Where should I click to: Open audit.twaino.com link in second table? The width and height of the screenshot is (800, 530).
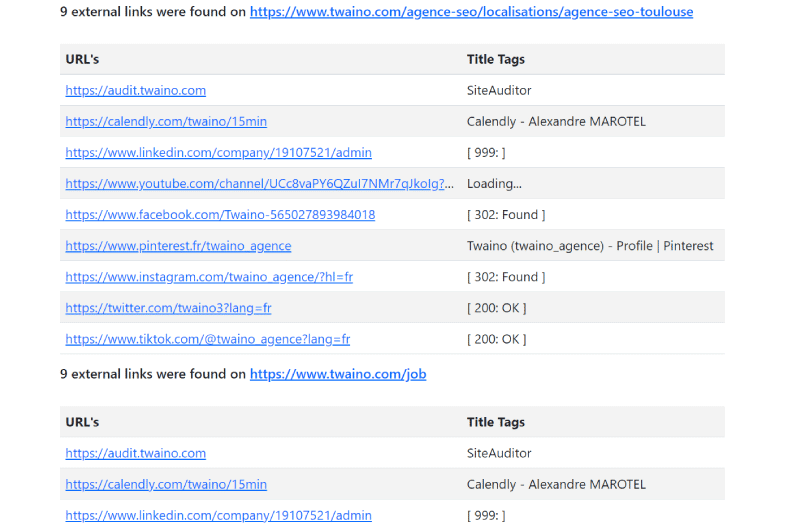(x=136, y=453)
